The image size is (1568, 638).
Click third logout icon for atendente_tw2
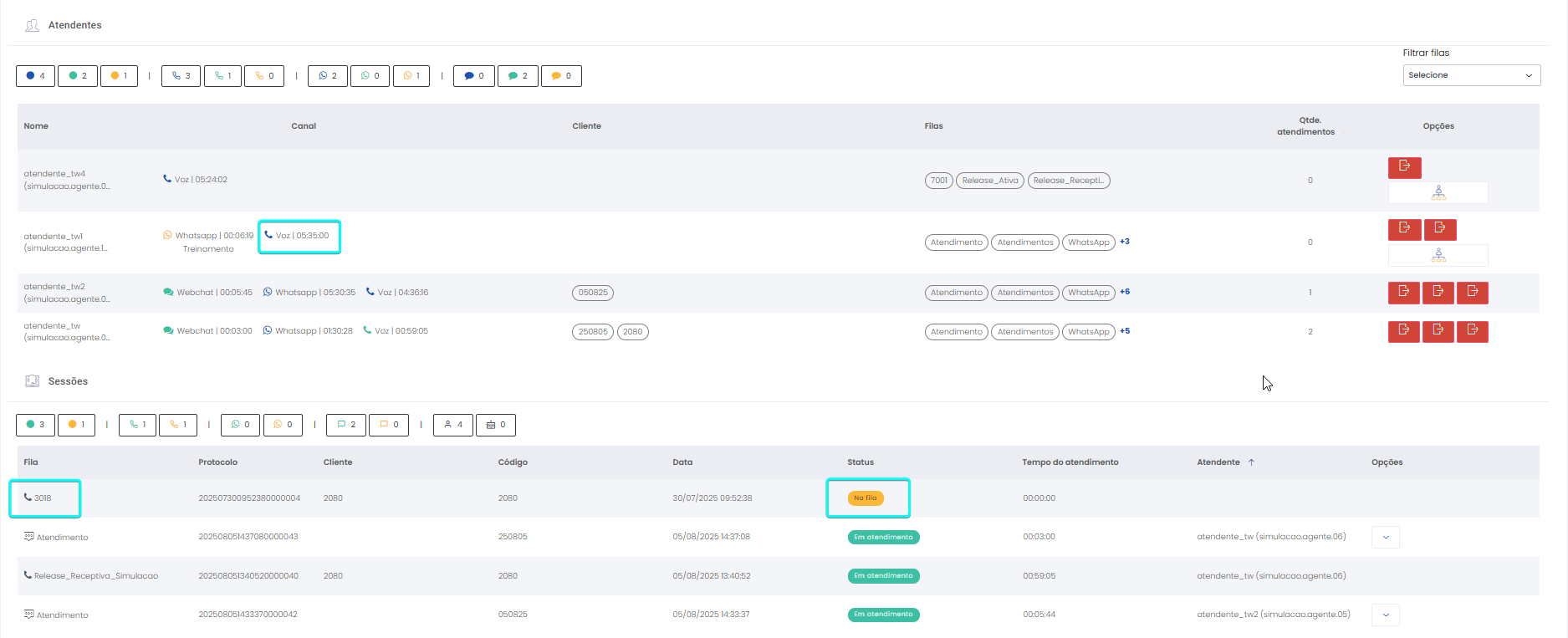(1472, 292)
